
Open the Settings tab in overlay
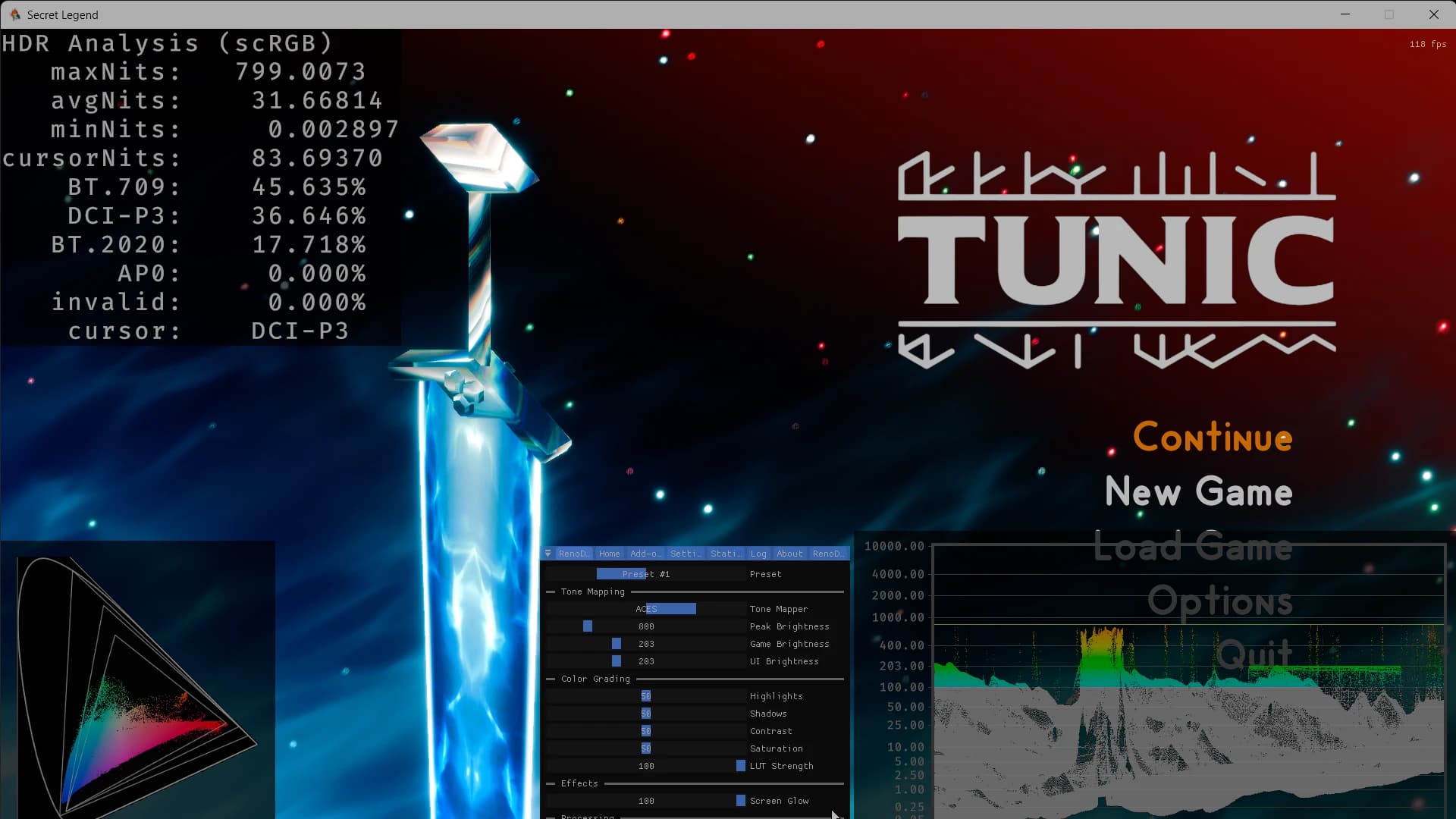pos(685,554)
